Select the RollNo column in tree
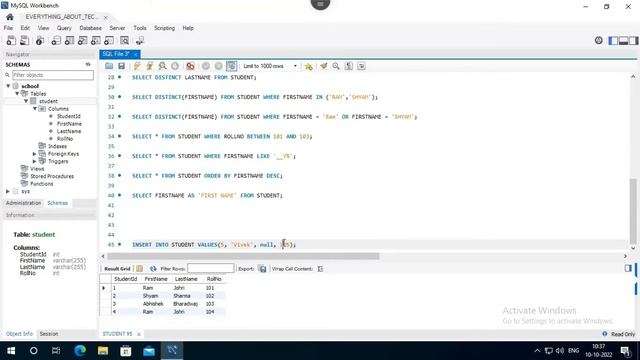640x360 pixels. [65, 139]
